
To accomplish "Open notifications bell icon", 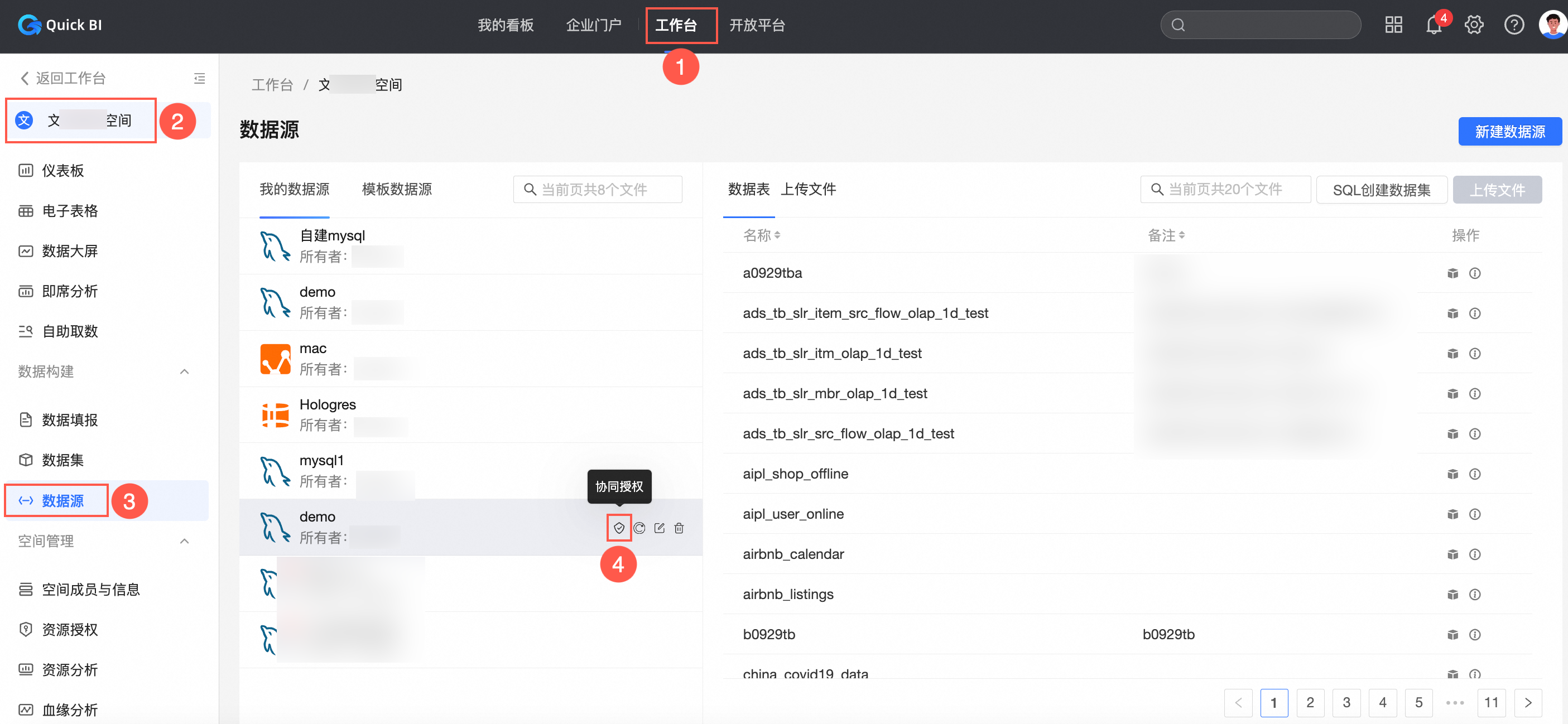I will (x=1434, y=25).
